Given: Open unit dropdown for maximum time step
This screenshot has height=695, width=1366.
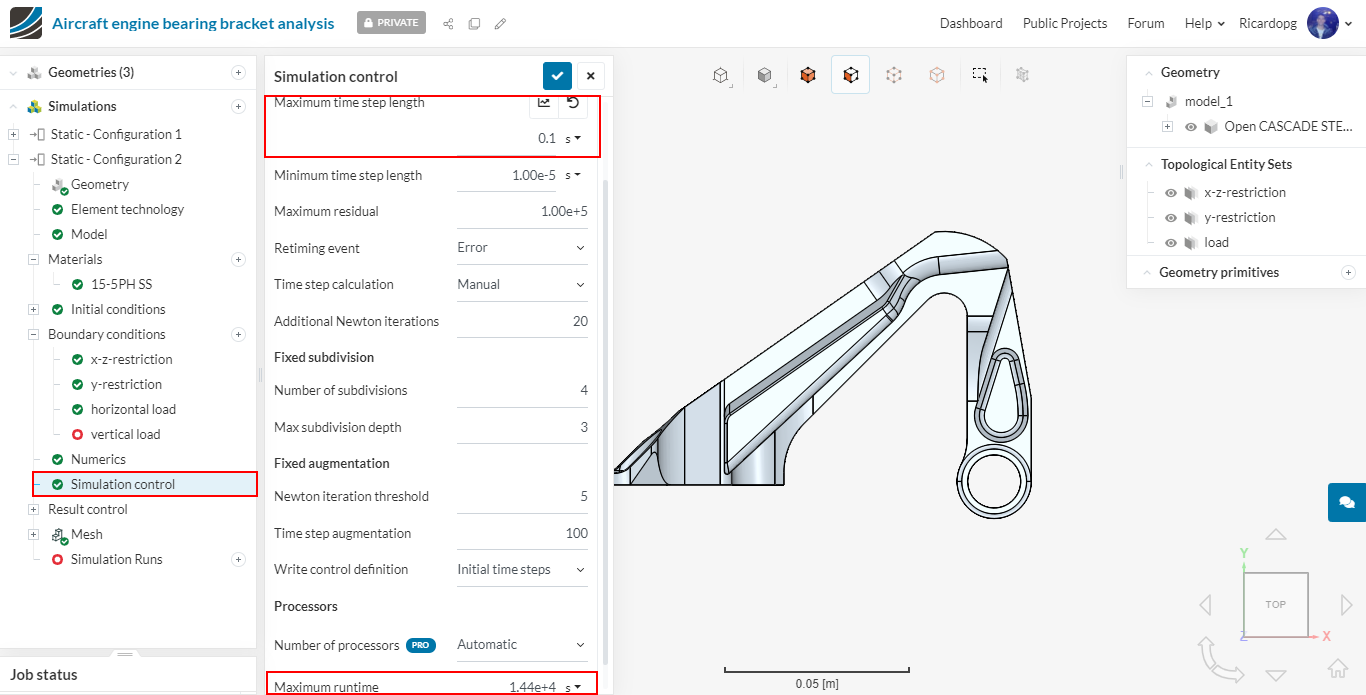Looking at the screenshot, I should coord(574,138).
